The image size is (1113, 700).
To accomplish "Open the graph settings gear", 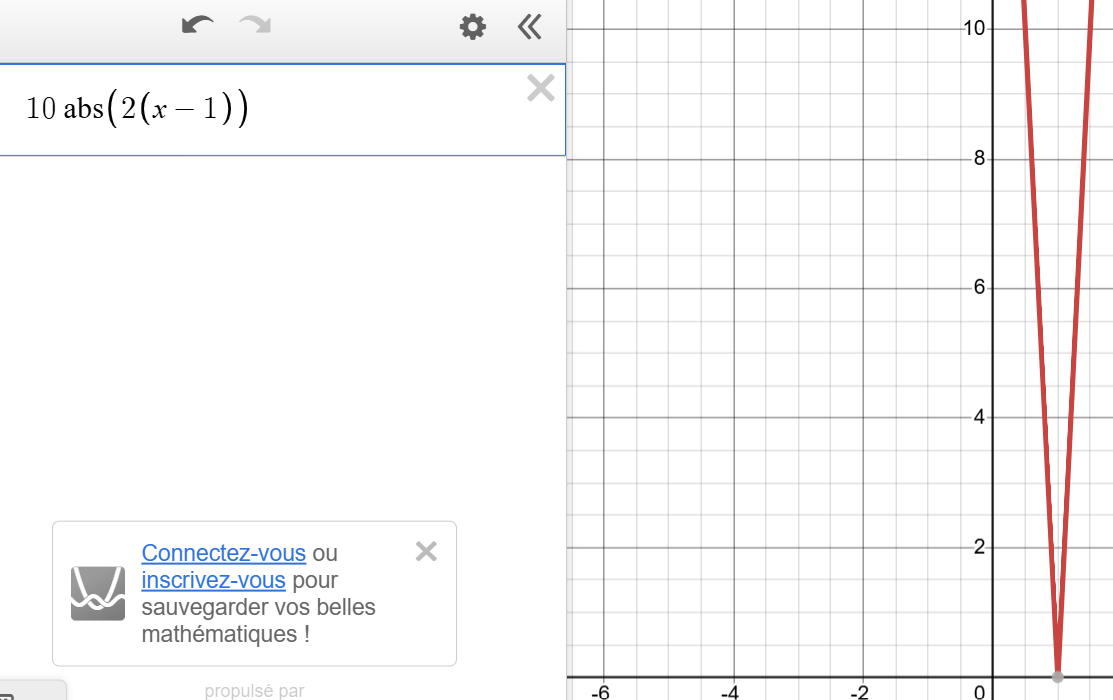I will click(x=472, y=27).
